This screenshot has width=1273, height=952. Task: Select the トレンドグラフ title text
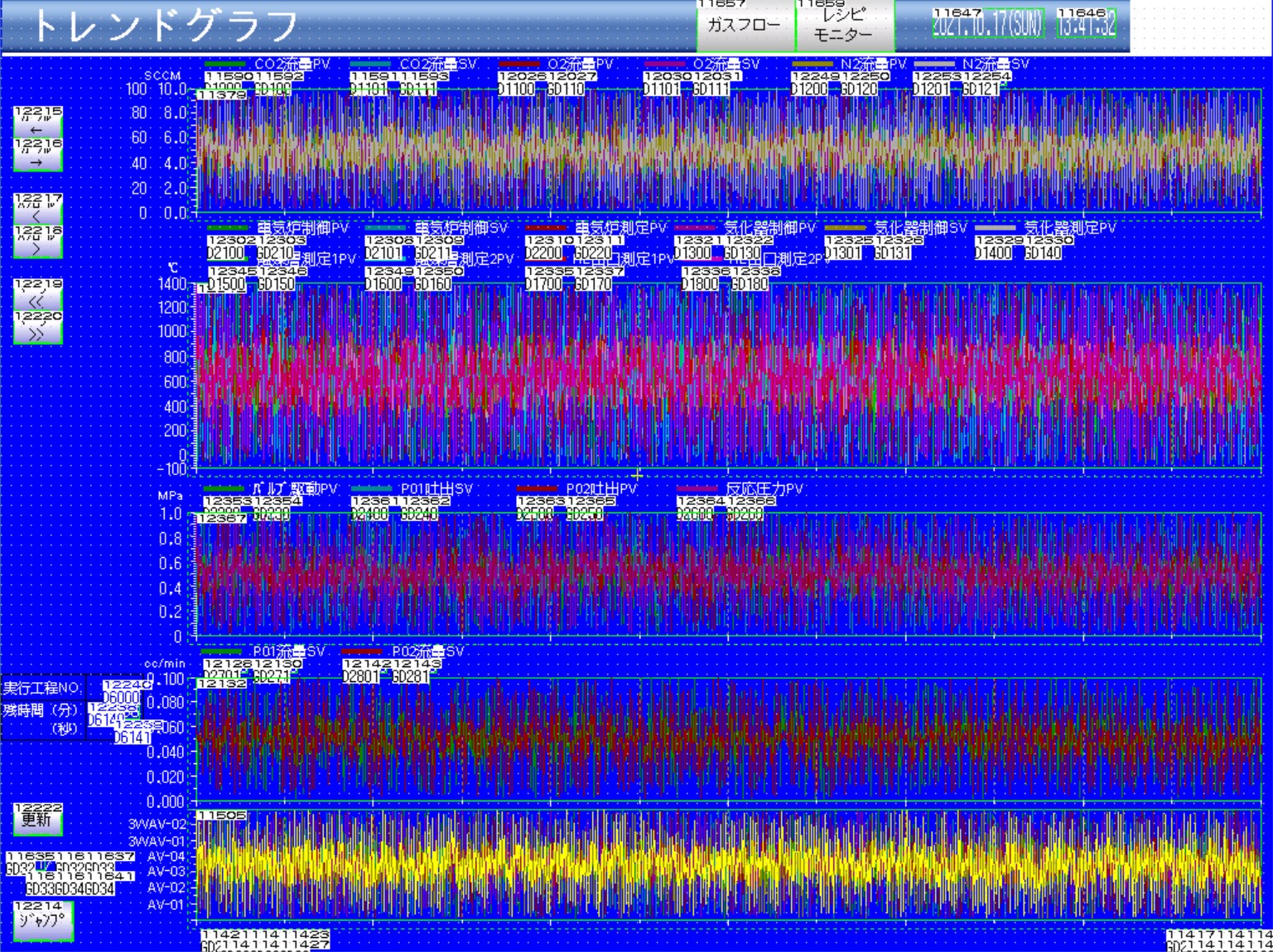coord(164,26)
